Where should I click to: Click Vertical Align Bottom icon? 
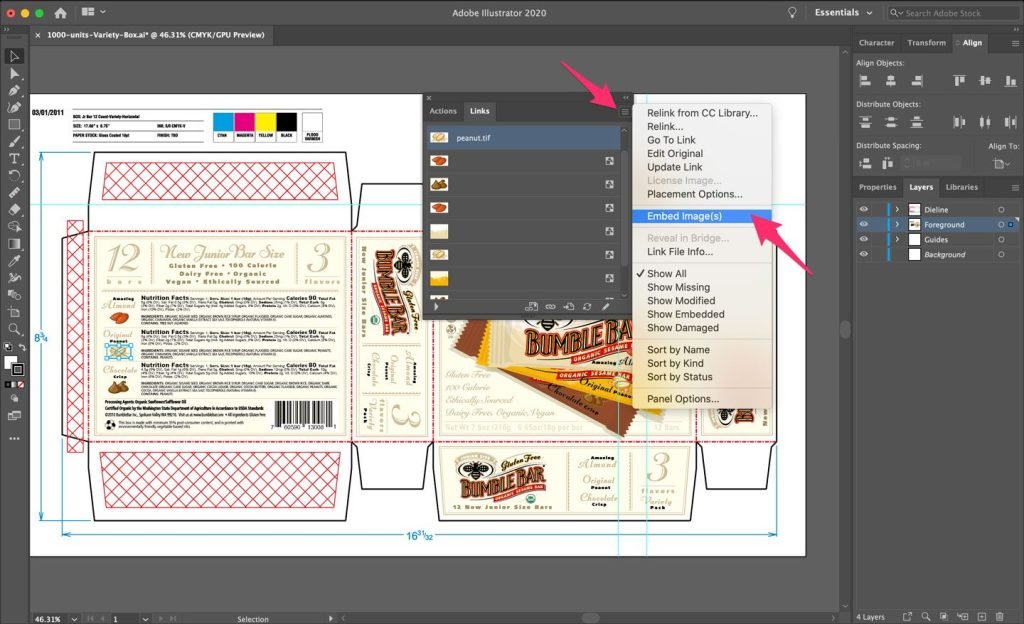1010,81
